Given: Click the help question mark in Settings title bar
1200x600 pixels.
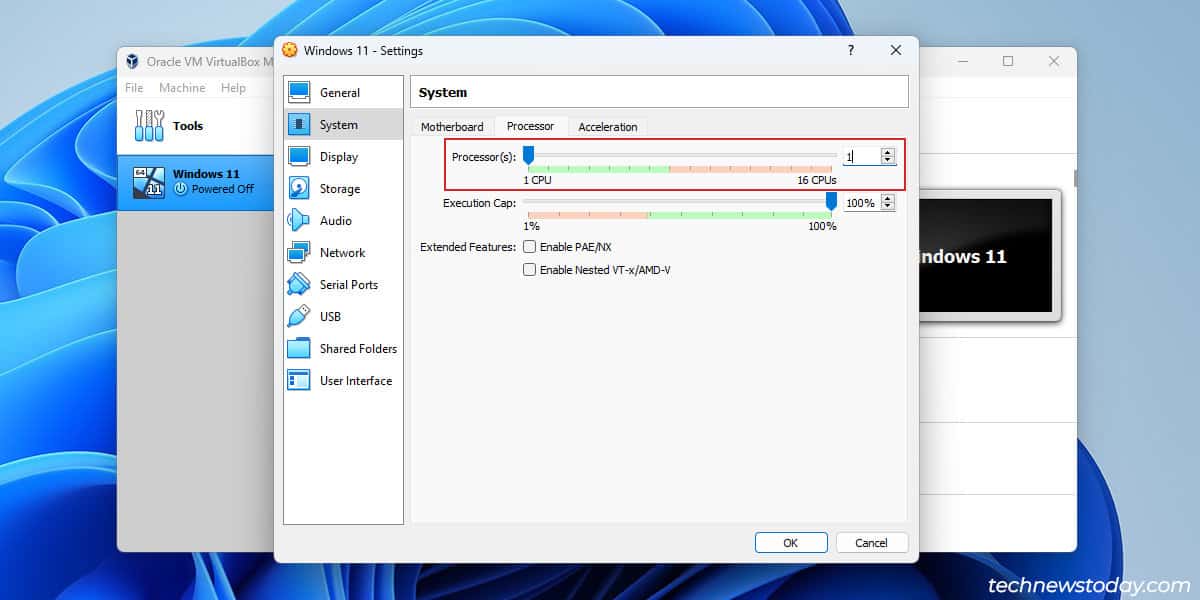Looking at the screenshot, I should click(851, 50).
